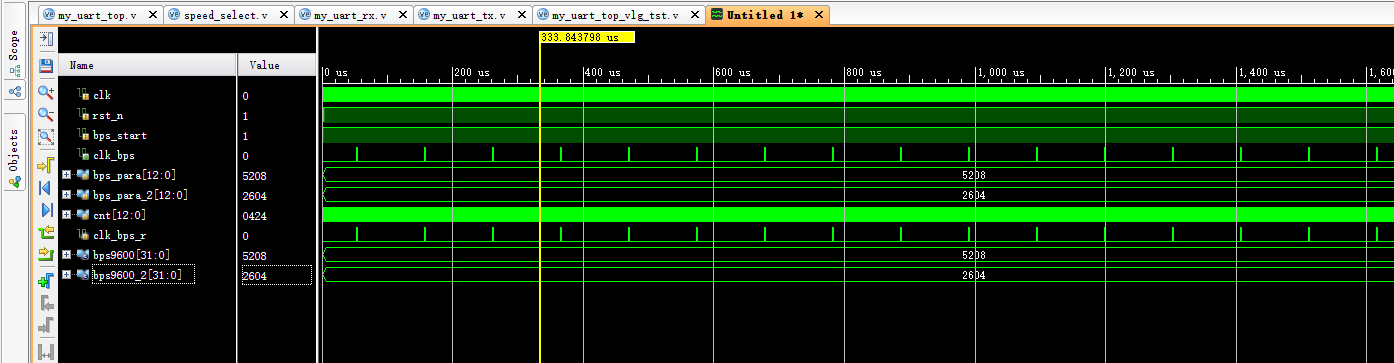Expand the bps_para[12:0] bus
Viewport: 1394px width, 363px height.
66,175
